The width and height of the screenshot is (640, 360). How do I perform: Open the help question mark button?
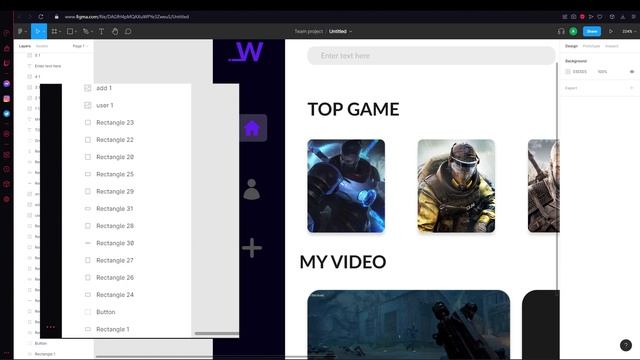[x=626, y=345]
